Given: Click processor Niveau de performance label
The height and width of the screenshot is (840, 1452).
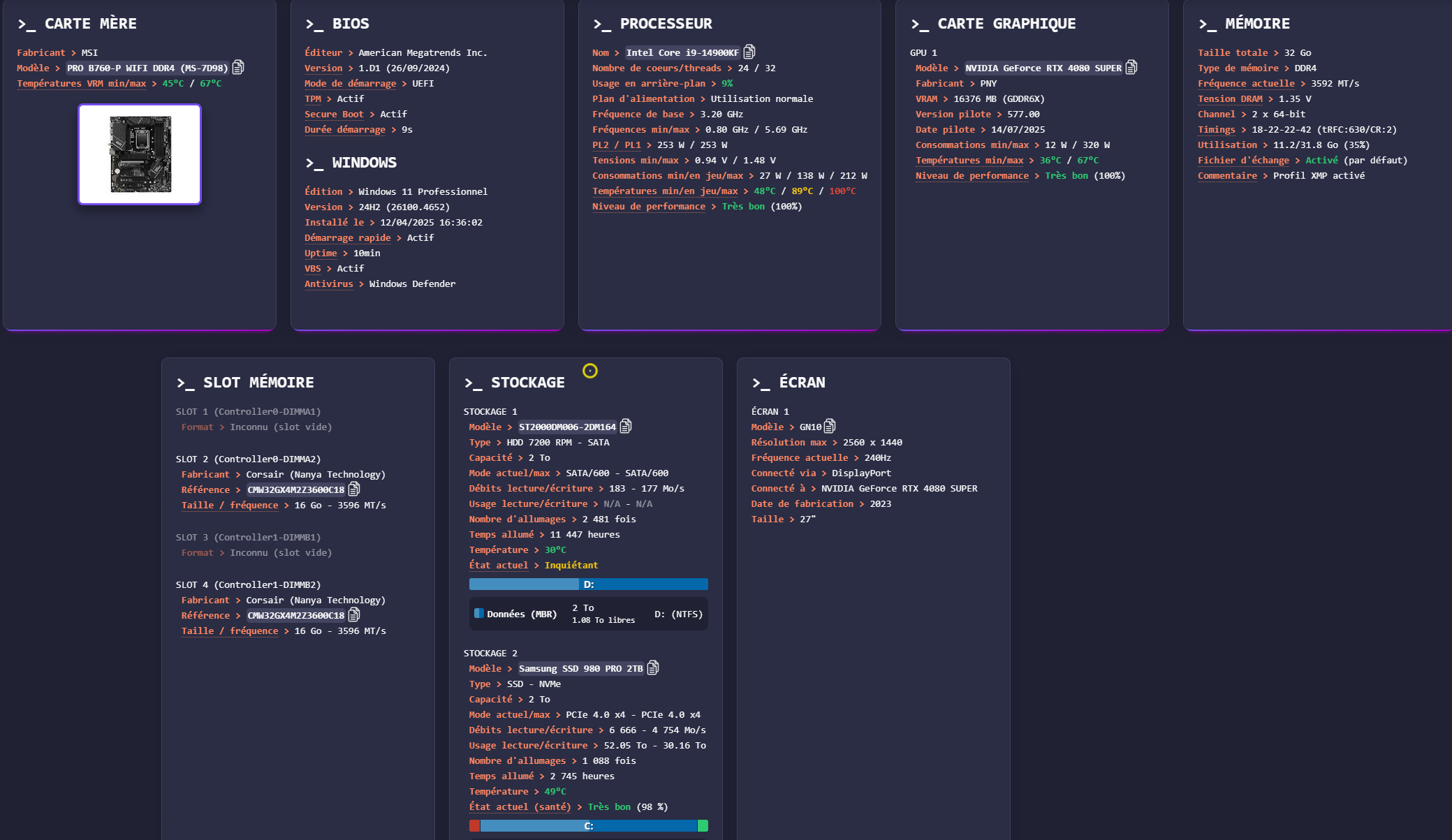Looking at the screenshot, I should (x=649, y=207).
